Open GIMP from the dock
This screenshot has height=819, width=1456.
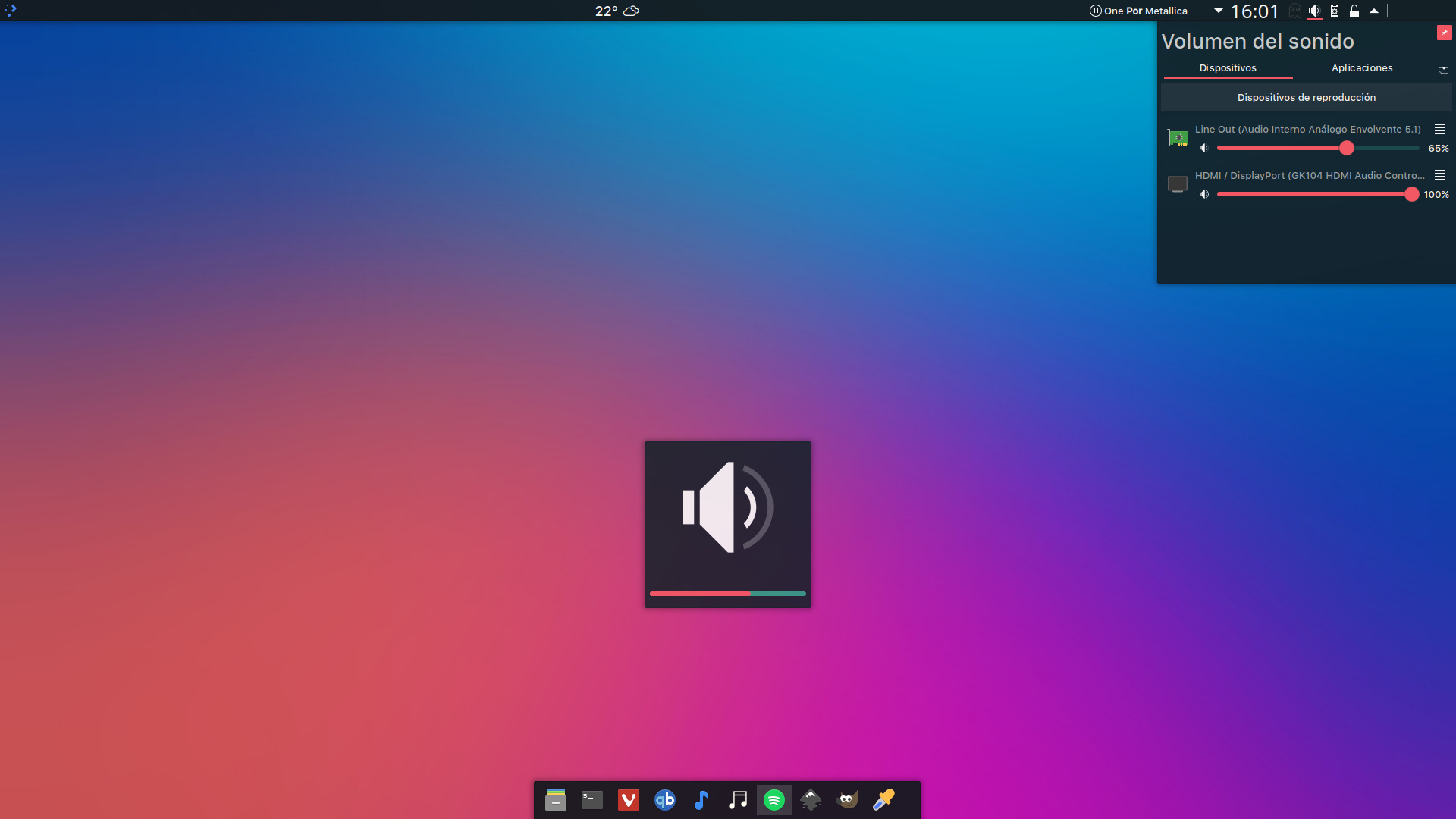click(x=847, y=800)
